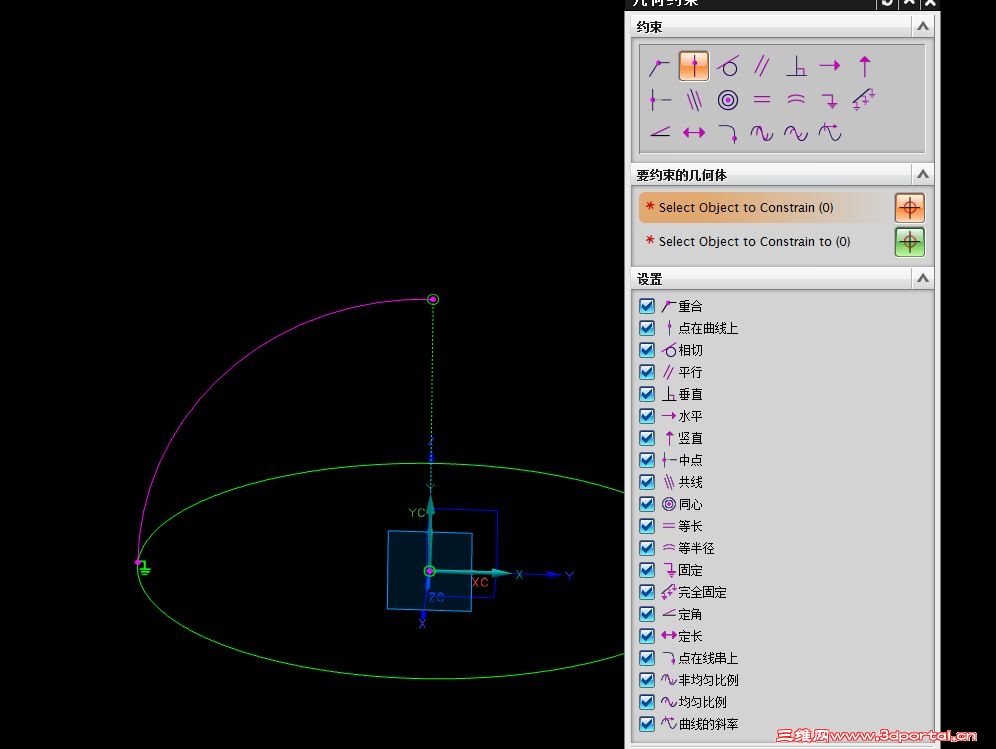996x749 pixels.
Task: Toggle the 同心 (Concentric) checkbox
Action: [x=647, y=504]
